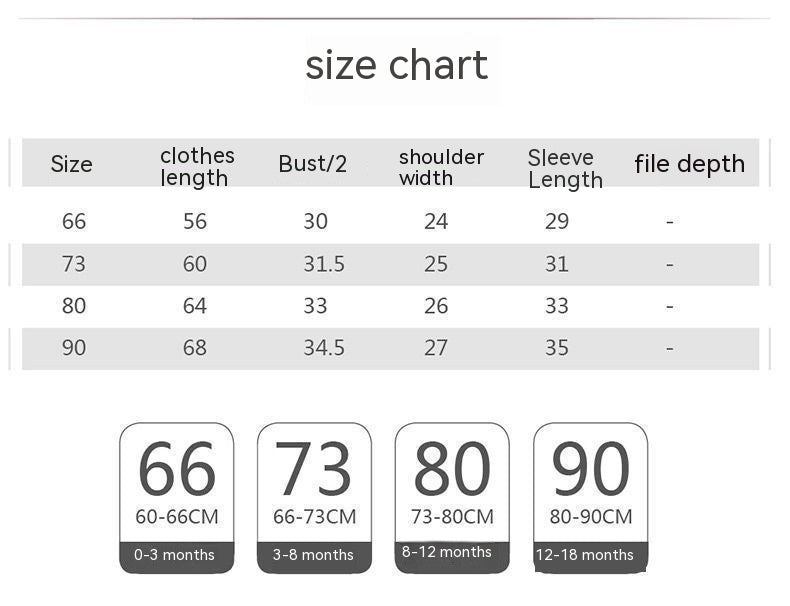Click the 8-12 months label
This screenshot has height=606, width=790.
pos(447,552)
